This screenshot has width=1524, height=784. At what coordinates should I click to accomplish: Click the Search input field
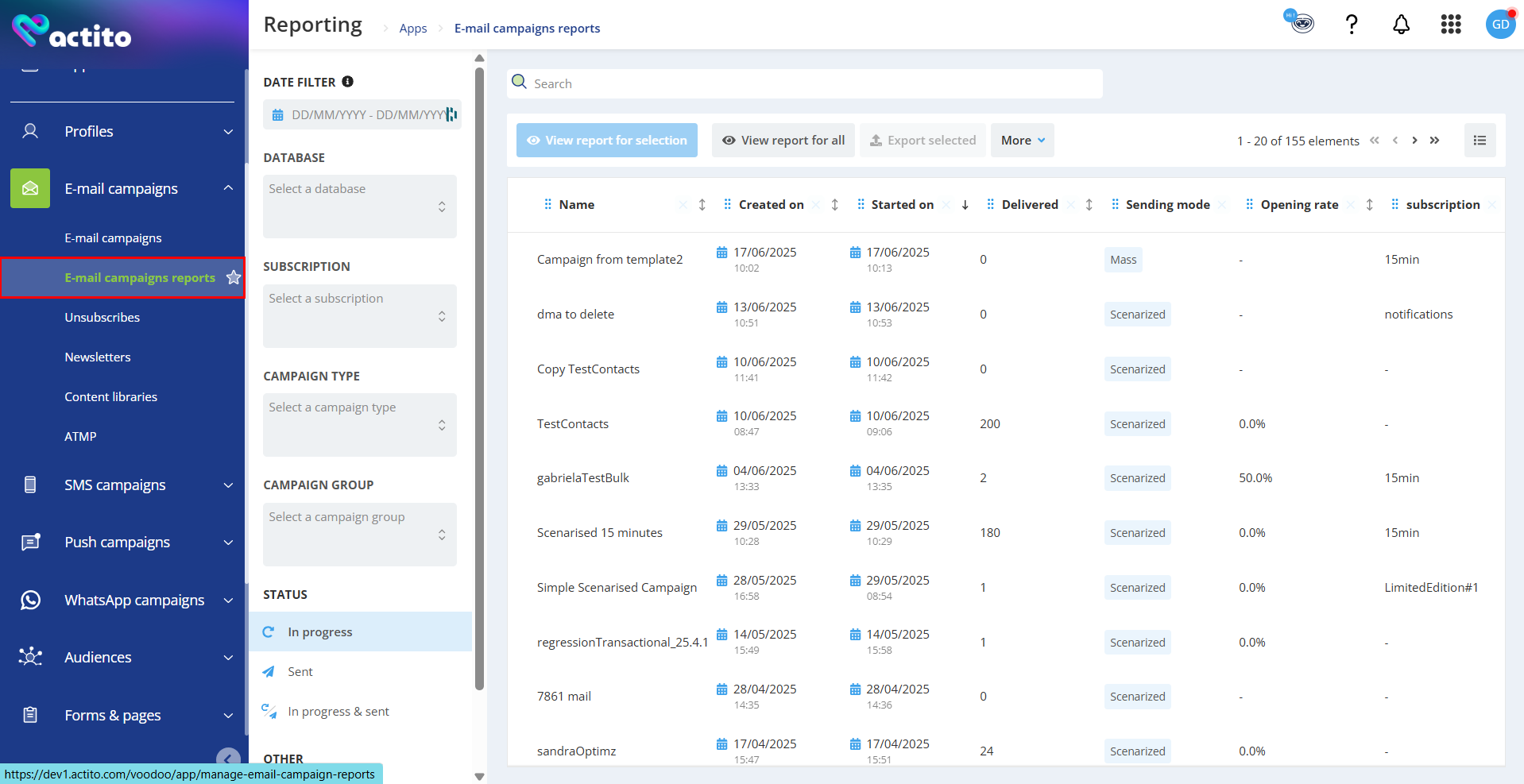tap(805, 83)
